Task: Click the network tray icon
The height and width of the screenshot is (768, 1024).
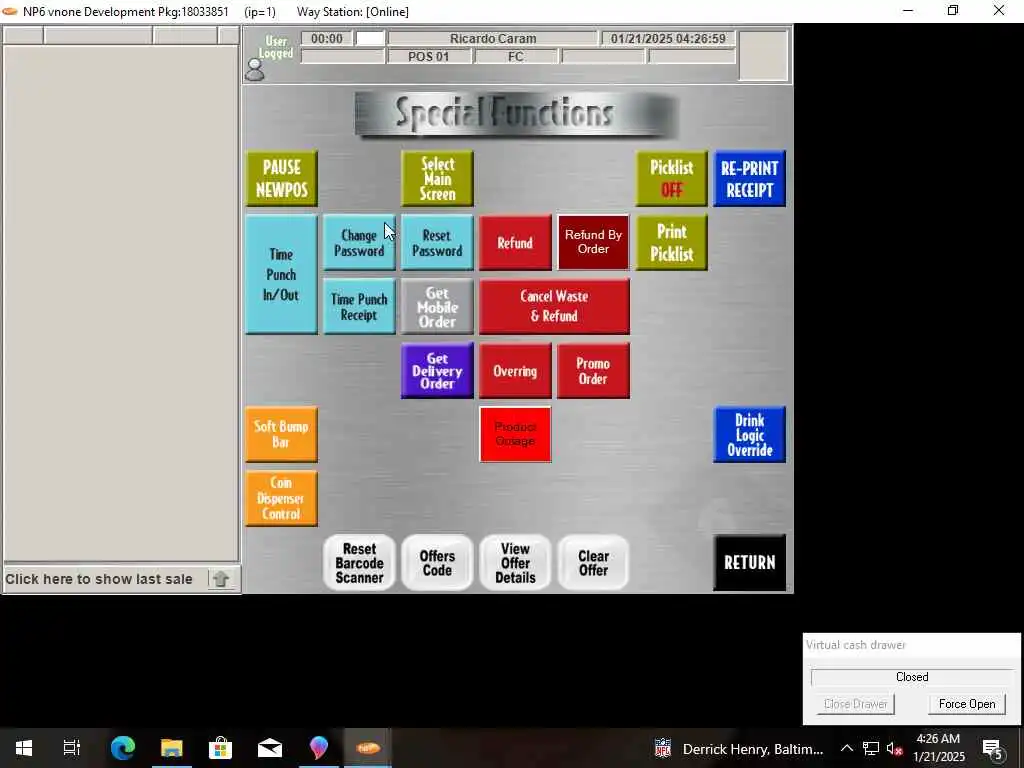Action: [x=871, y=748]
